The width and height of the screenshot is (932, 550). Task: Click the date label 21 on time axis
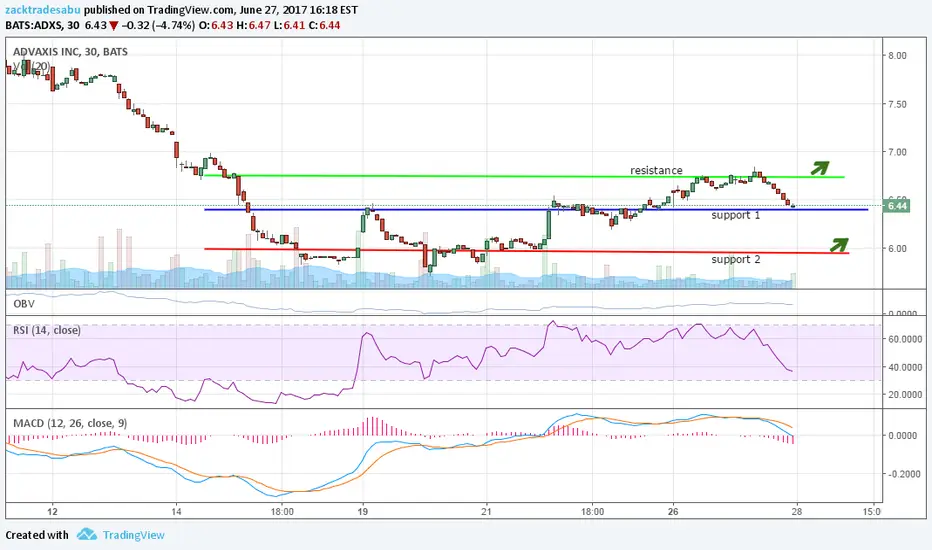(x=487, y=511)
